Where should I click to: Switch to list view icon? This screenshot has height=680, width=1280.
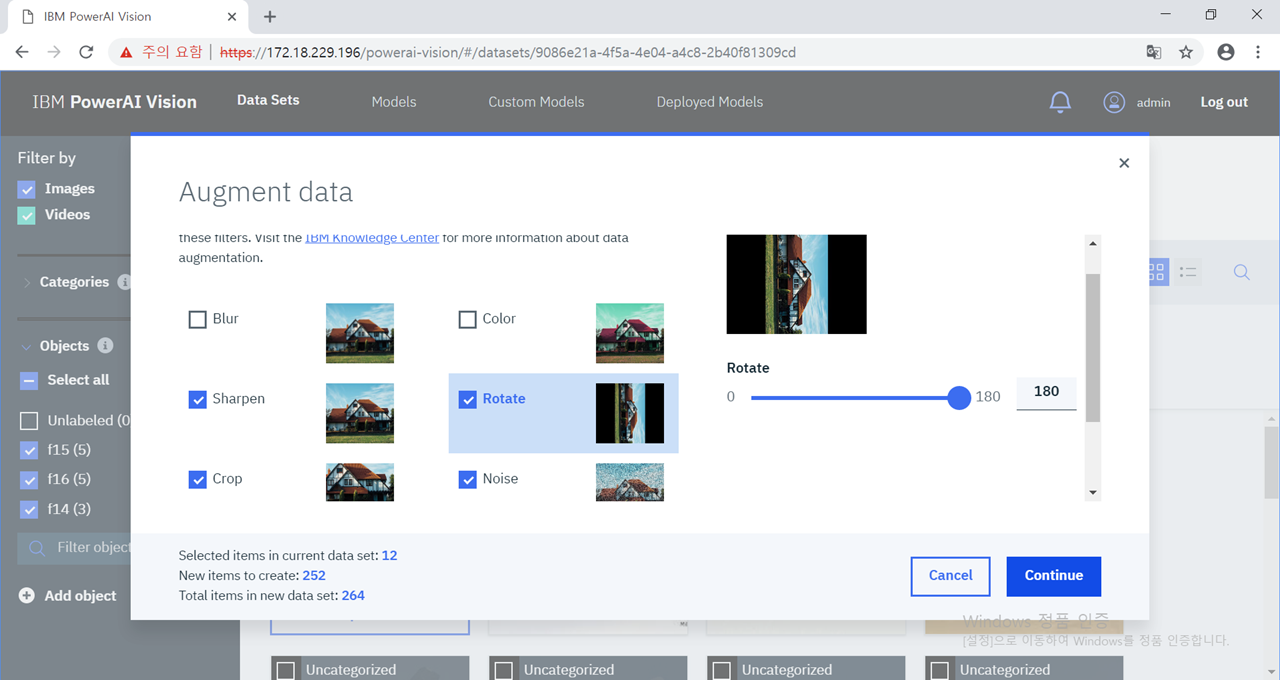pos(1189,271)
